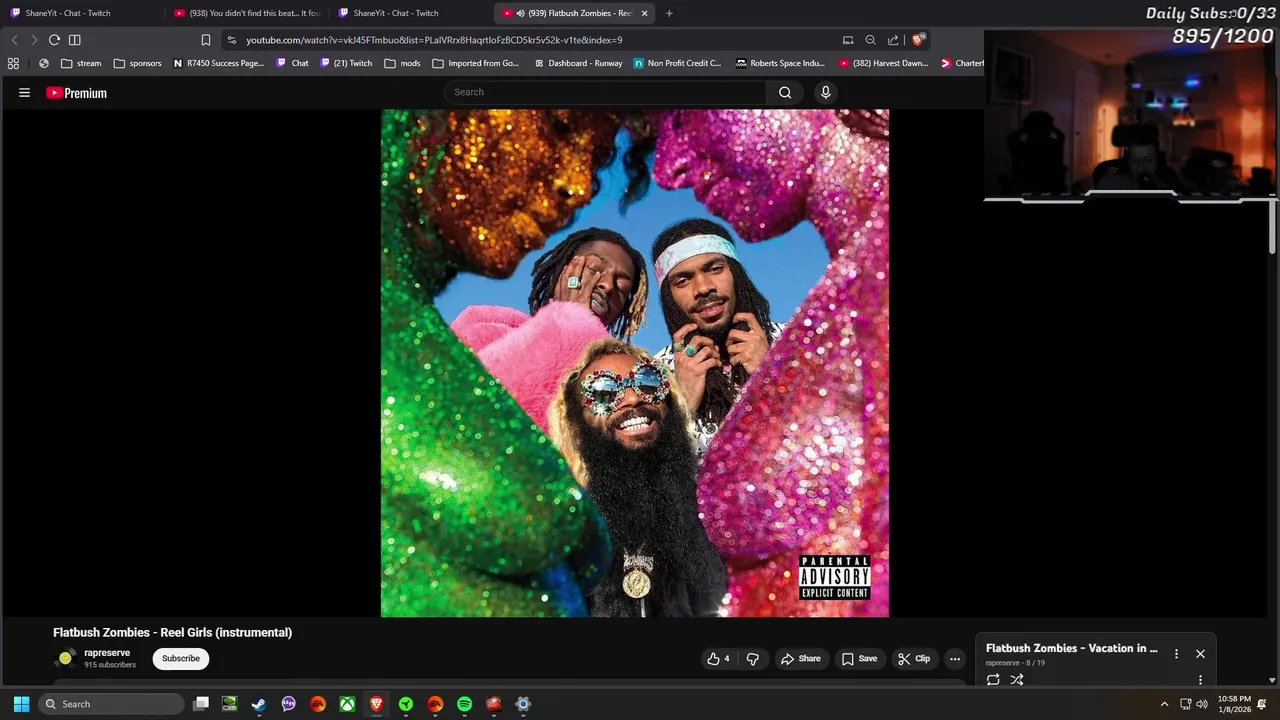This screenshot has height=720, width=1280.
Task: Open Windows Start menu
Action: coord(21,704)
